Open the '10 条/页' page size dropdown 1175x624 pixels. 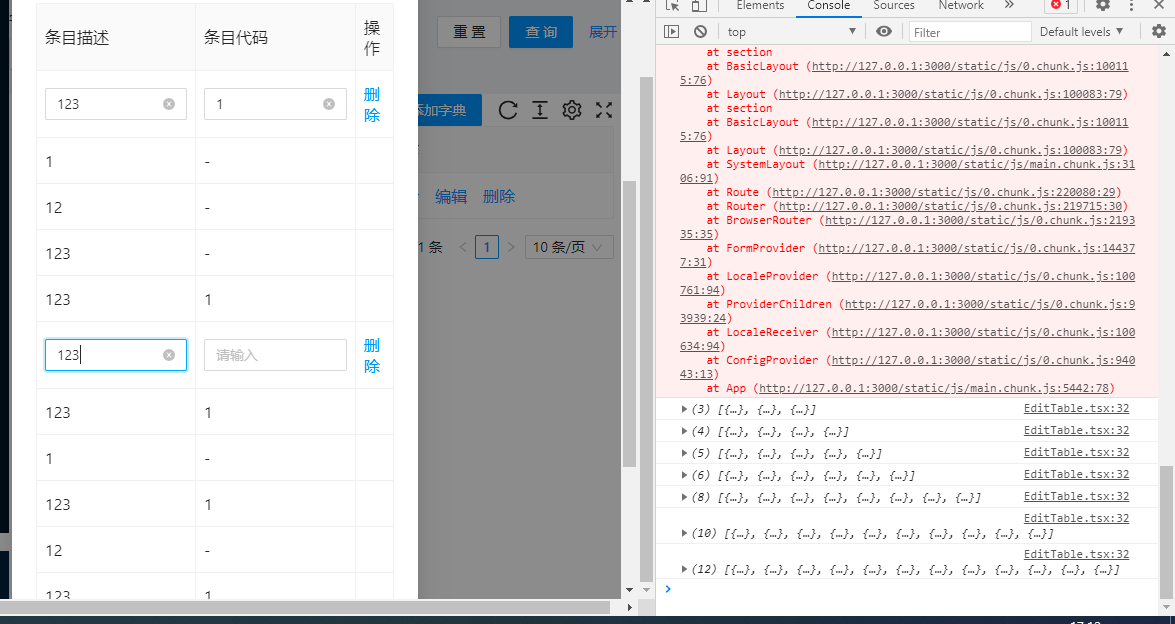click(x=568, y=246)
